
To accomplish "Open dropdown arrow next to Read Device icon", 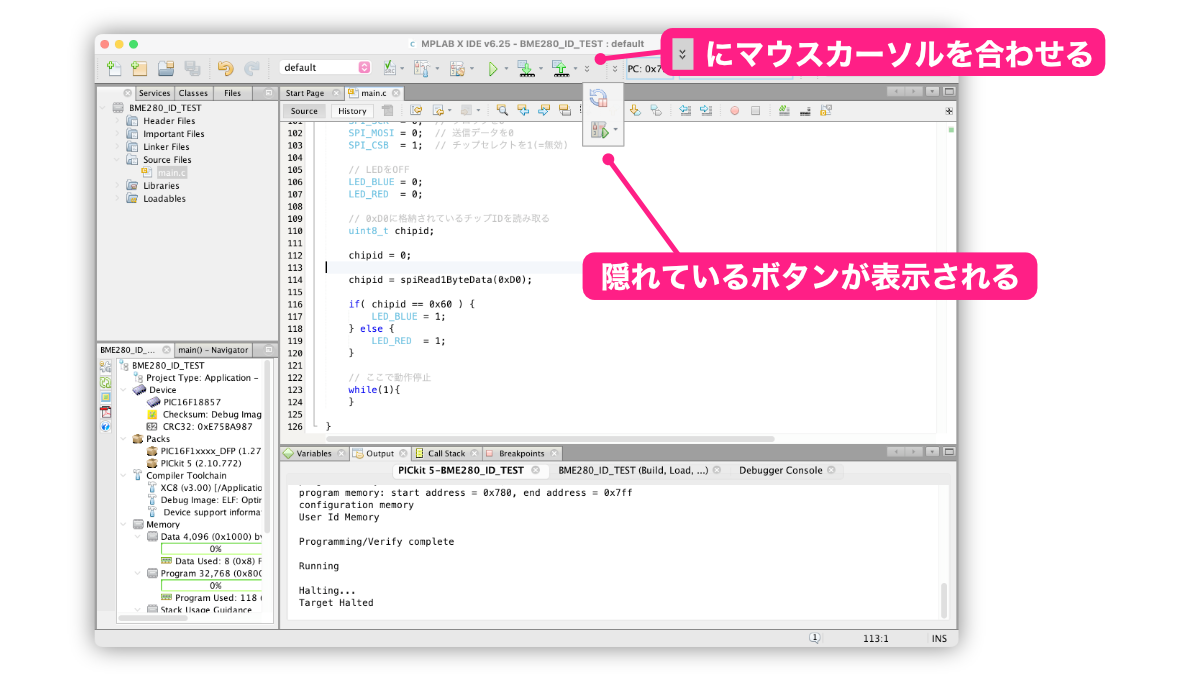I will (x=576, y=69).
